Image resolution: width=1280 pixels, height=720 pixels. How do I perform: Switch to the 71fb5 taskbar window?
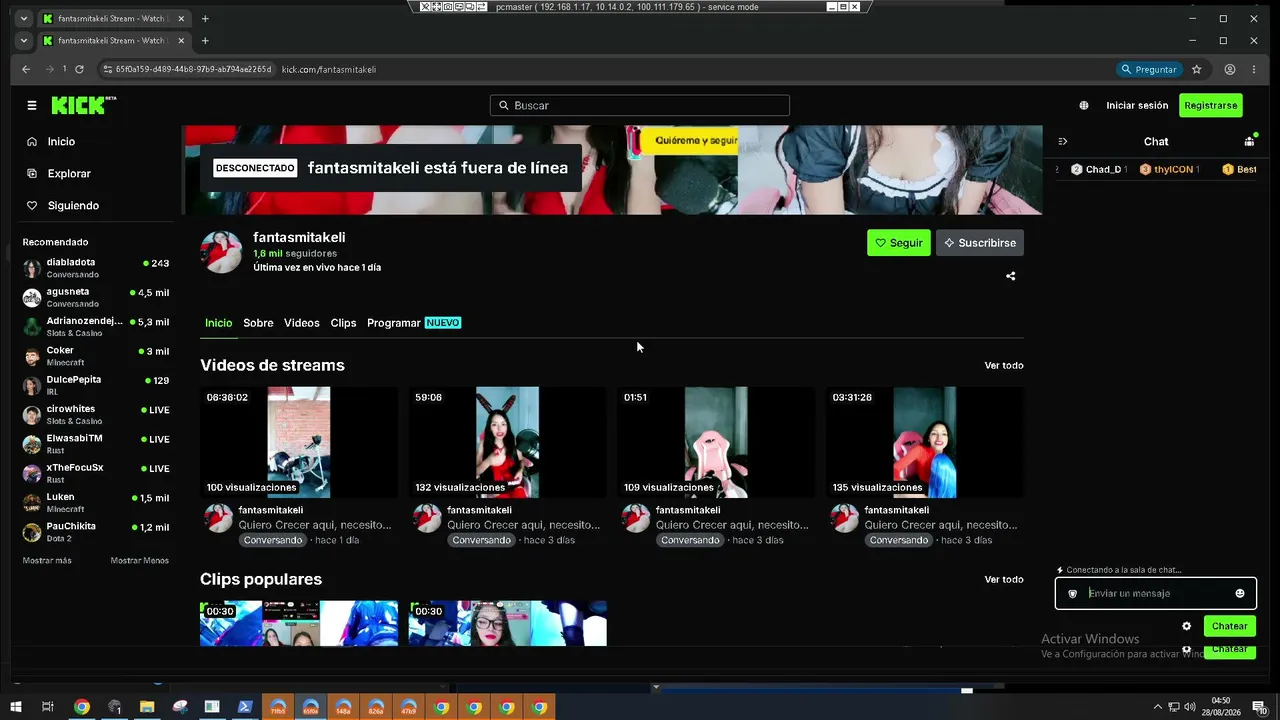[278, 707]
